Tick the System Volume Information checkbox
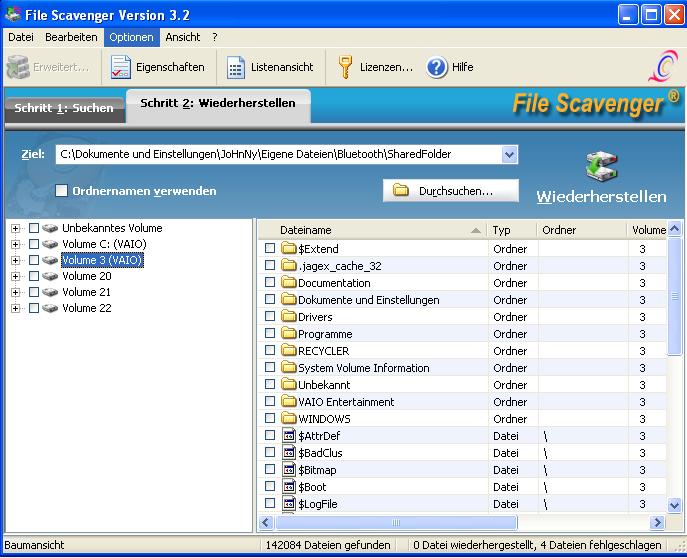The image size is (687, 558). click(x=270, y=367)
